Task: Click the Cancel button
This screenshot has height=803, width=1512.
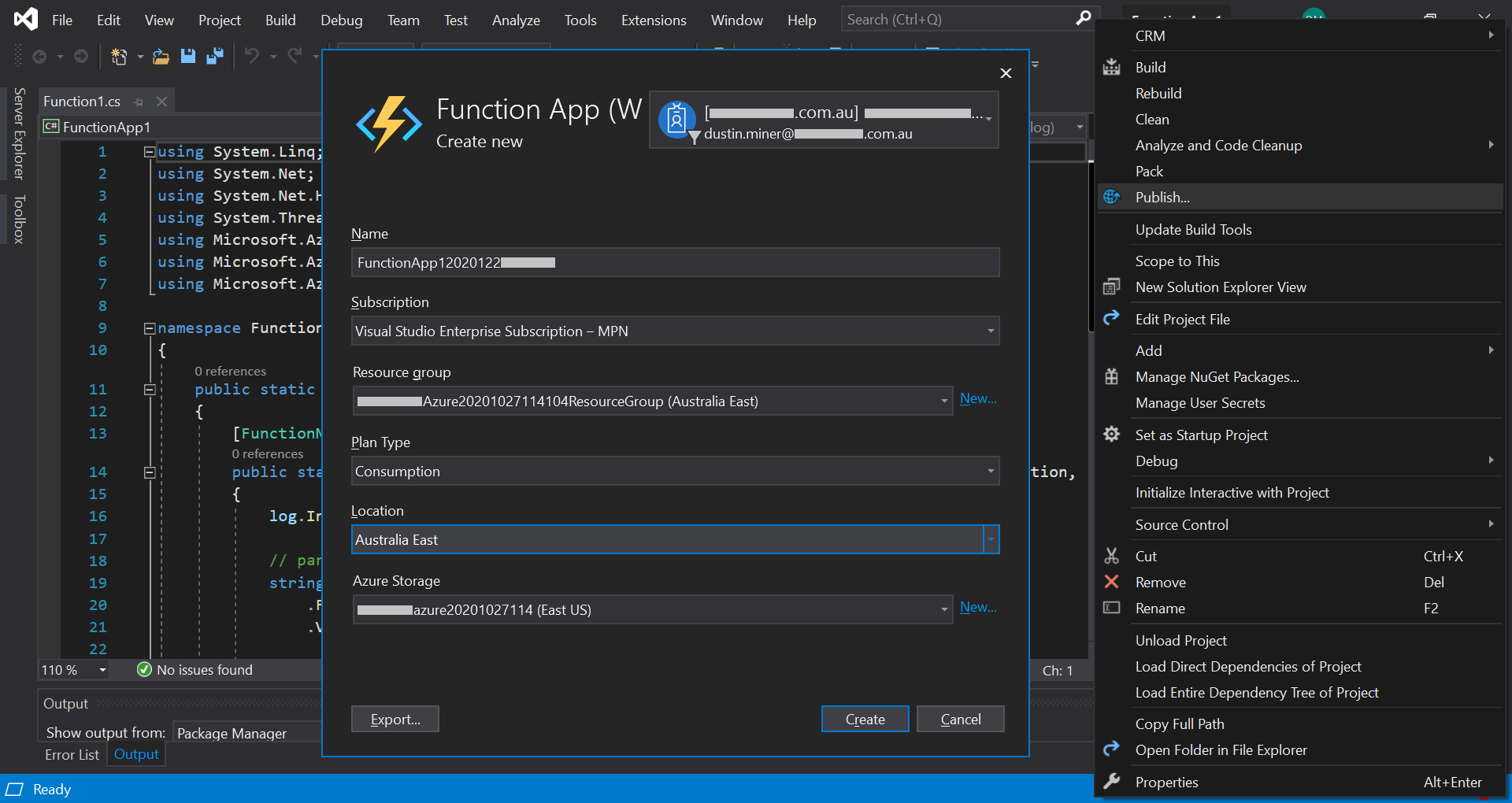Action: (x=961, y=719)
